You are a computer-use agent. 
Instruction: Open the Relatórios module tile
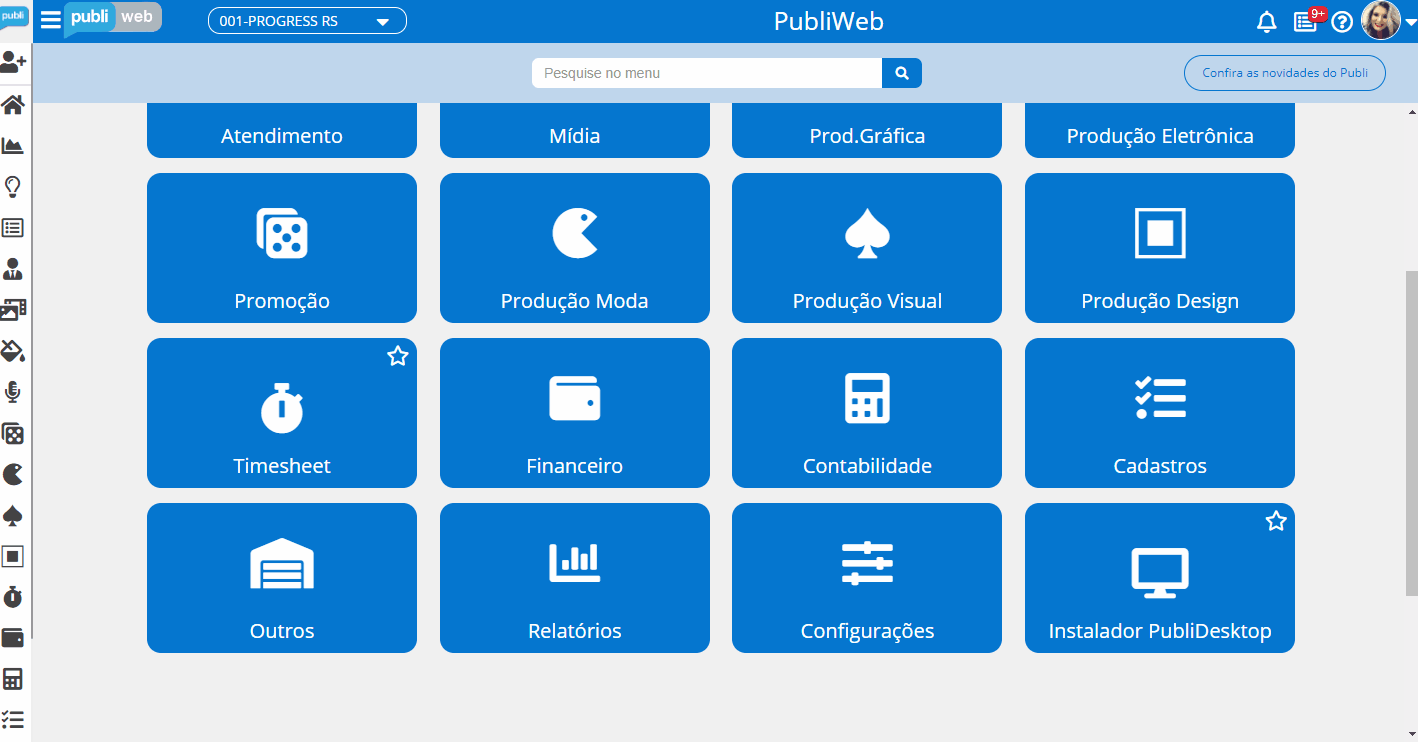575,578
